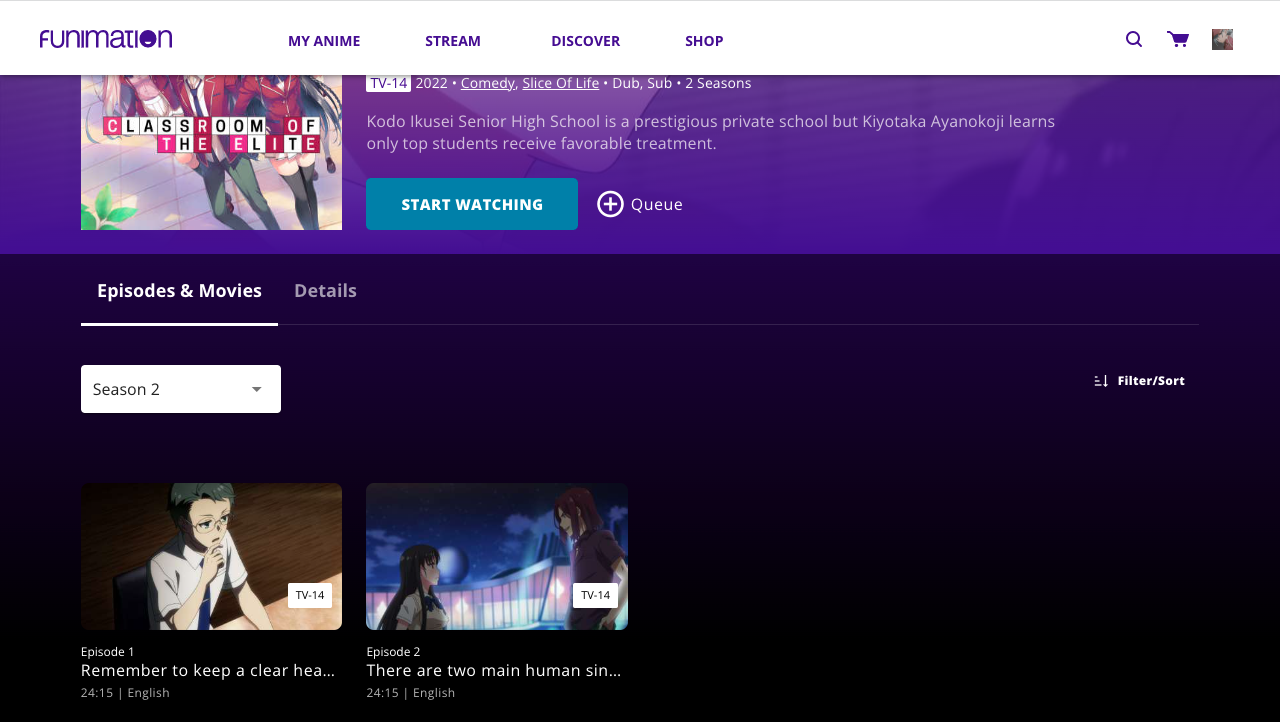
Task: Click the TV-14 rating badge beside 2022
Action: click(389, 83)
